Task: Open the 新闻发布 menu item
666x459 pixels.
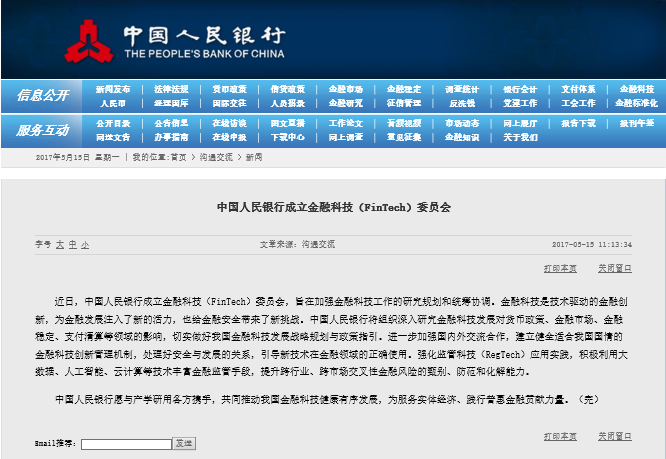Action: (x=113, y=89)
